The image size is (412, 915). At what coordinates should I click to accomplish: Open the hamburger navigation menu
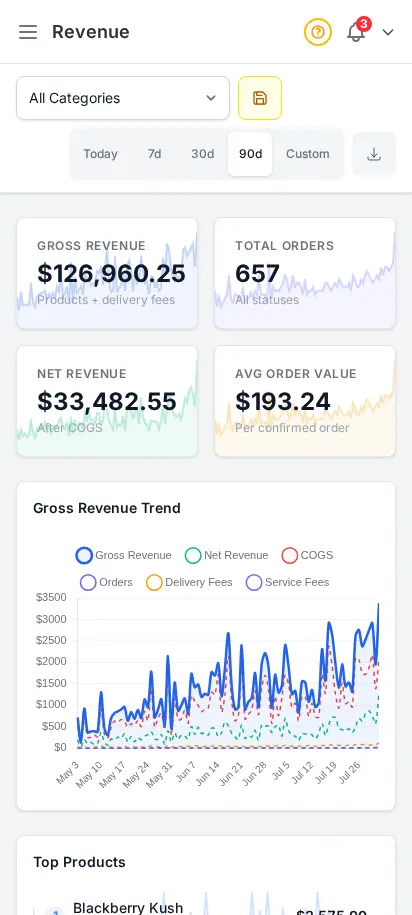[x=27, y=32]
